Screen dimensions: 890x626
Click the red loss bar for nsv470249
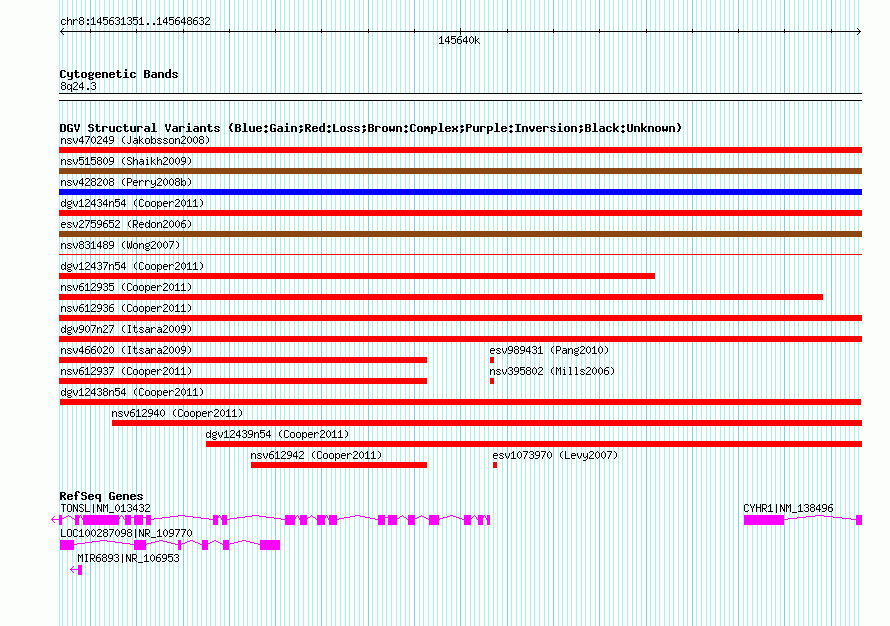pyautogui.click(x=460, y=150)
